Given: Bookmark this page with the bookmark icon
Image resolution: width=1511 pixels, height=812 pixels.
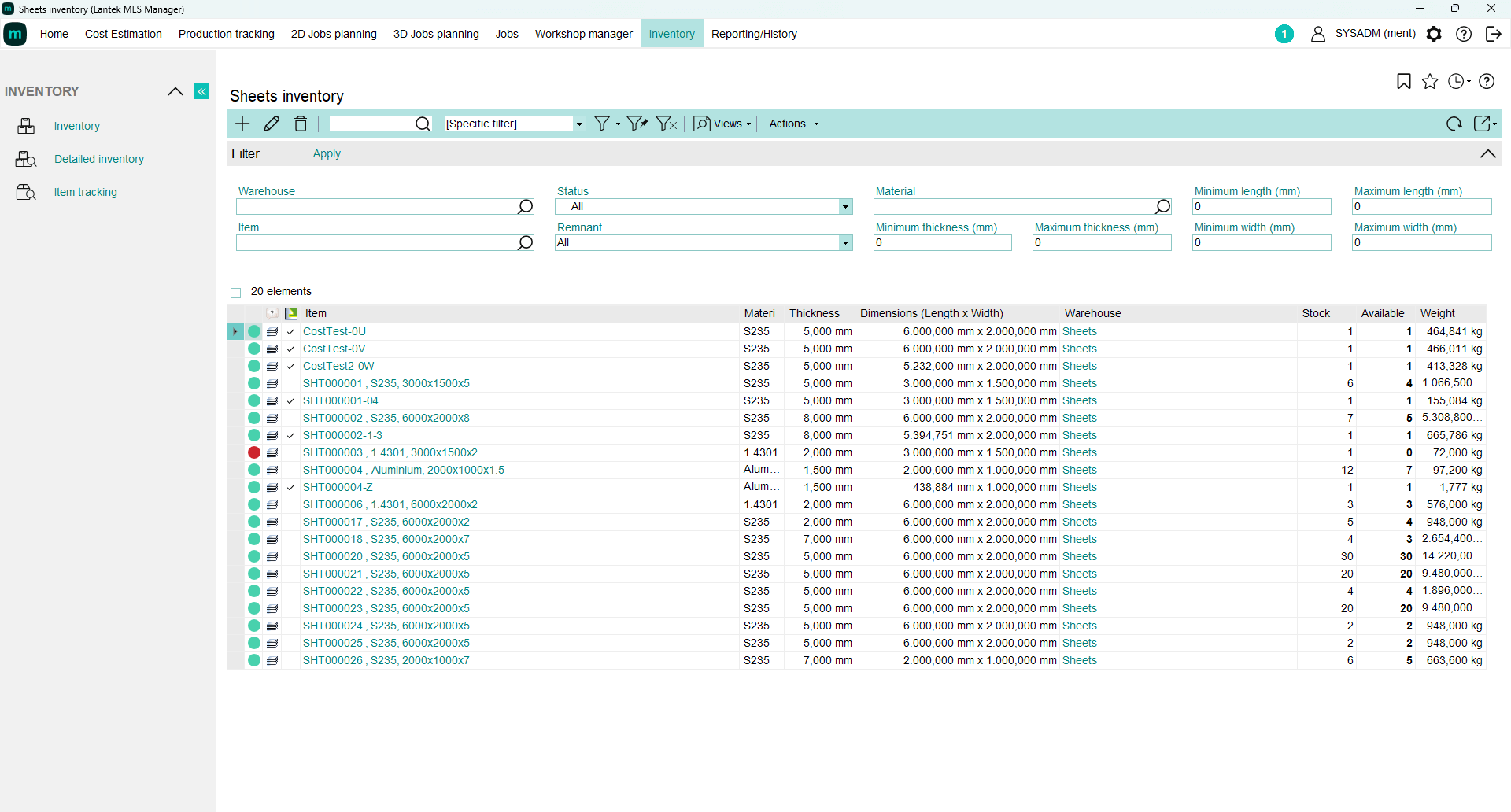Looking at the screenshot, I should (x=1403, y=81).
